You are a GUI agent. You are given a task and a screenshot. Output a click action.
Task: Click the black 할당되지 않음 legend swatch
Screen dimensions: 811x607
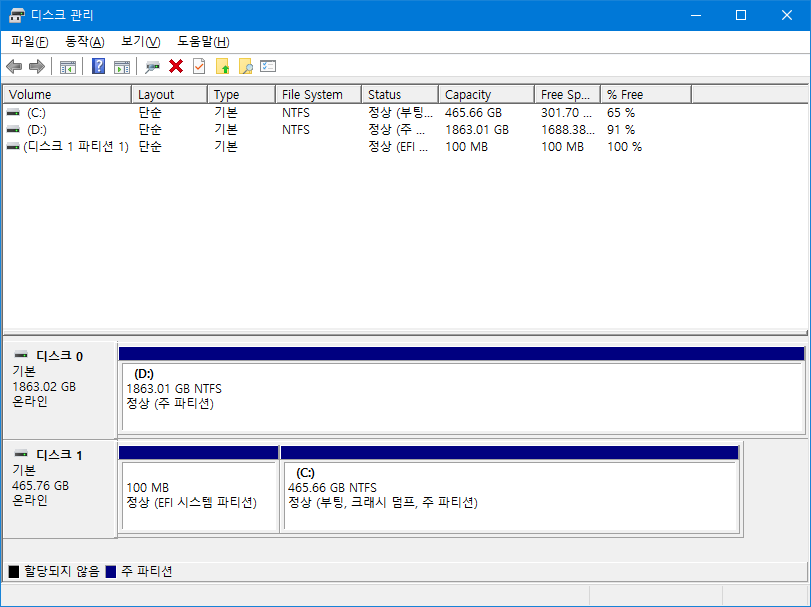point(14,571)
